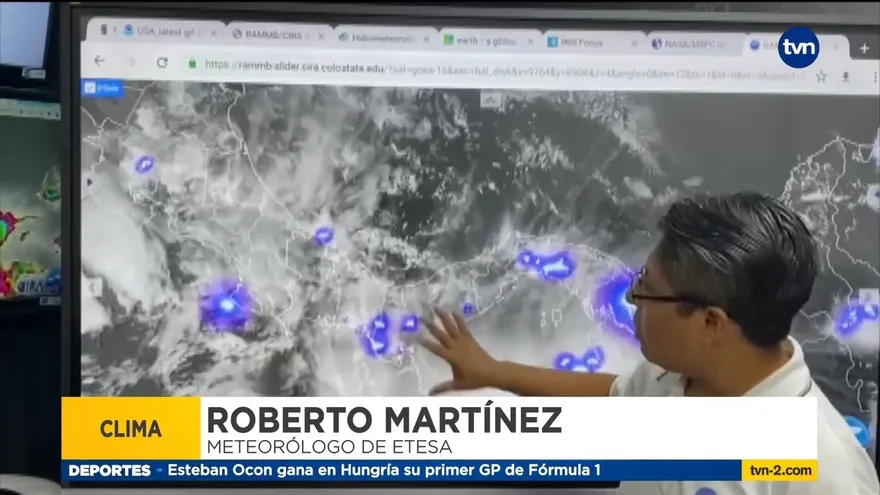Go back with the browser back arrow
Screen dimensions: 880x495
click(99, 61)
